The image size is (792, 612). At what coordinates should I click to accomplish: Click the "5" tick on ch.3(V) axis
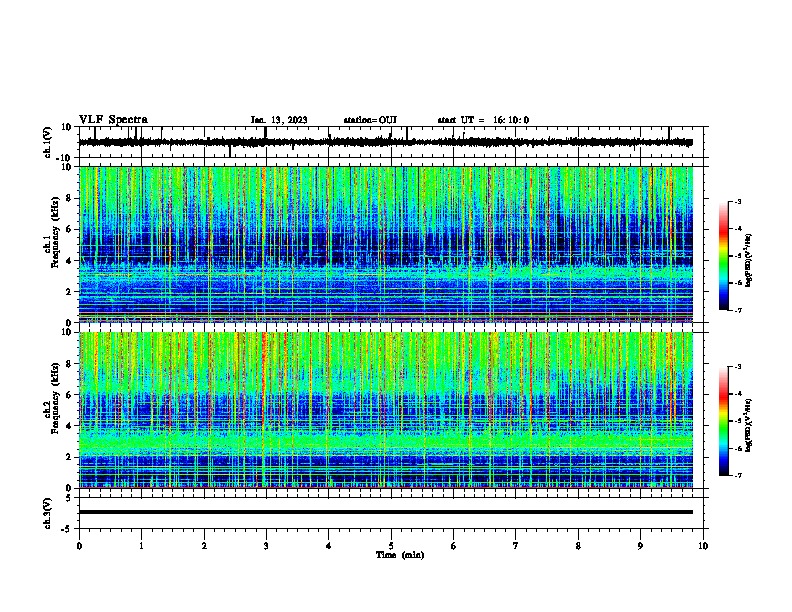point(70,497)
